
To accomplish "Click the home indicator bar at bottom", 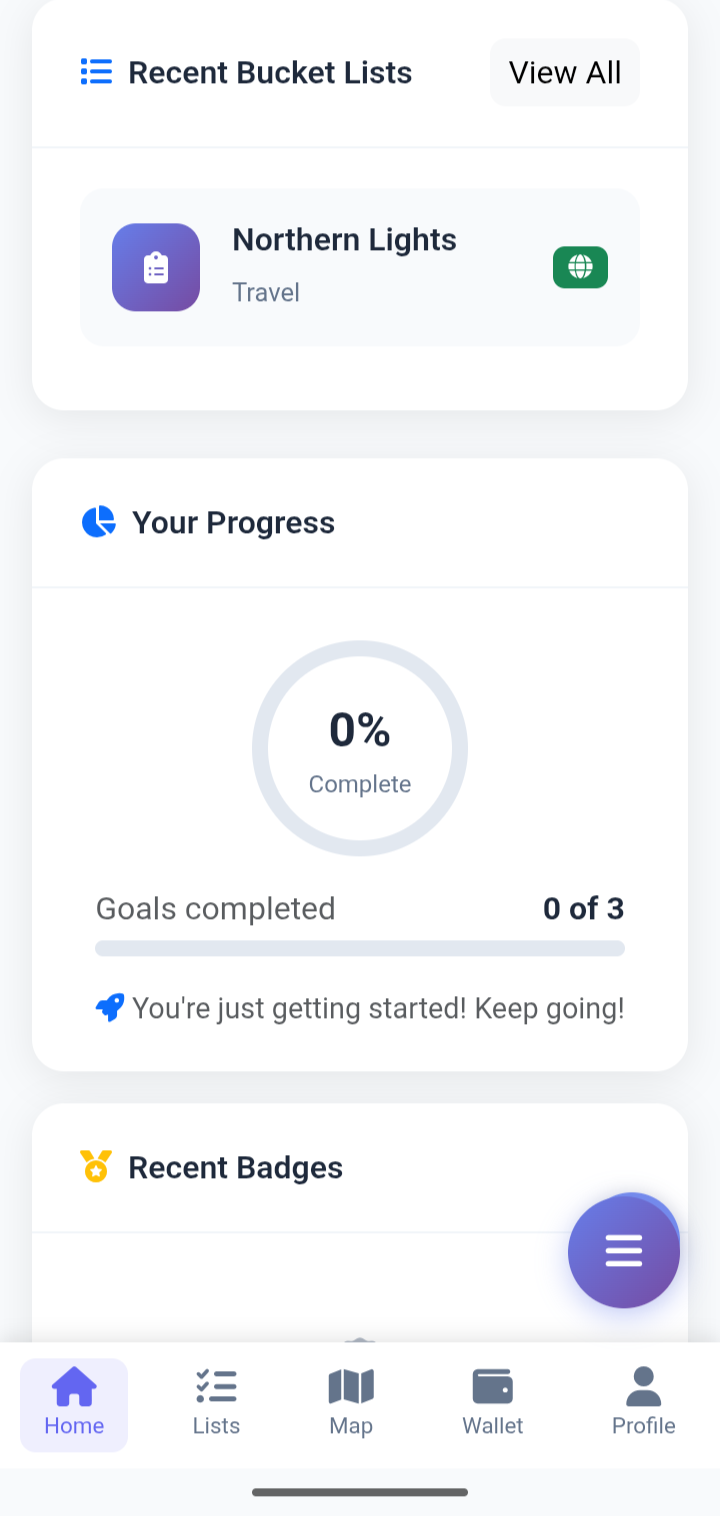I will point(360,1492).
